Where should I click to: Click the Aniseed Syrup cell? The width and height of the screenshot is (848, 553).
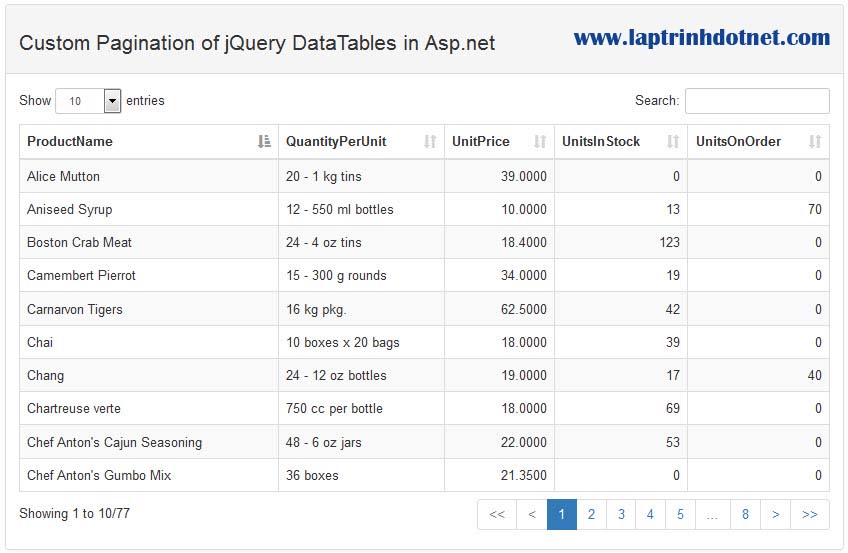point(149,209)
